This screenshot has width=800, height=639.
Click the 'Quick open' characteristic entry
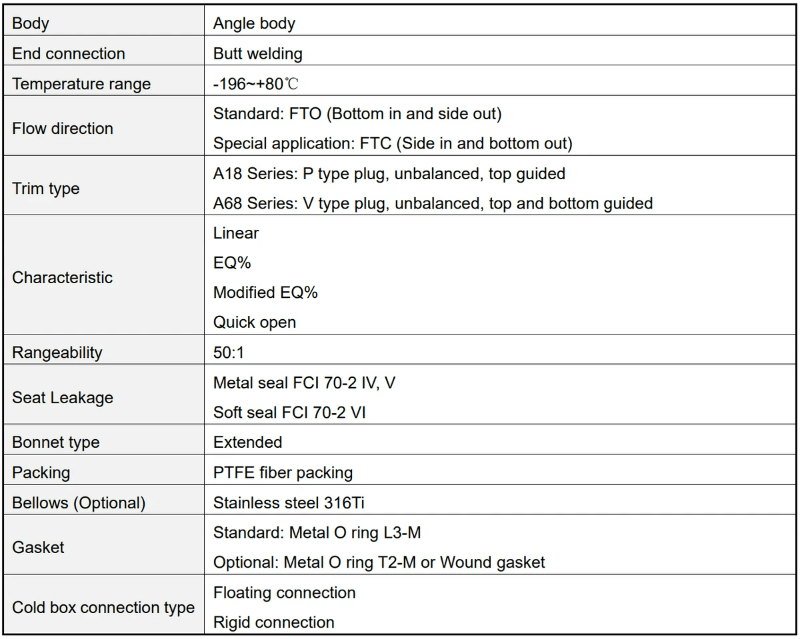(254, 322)
